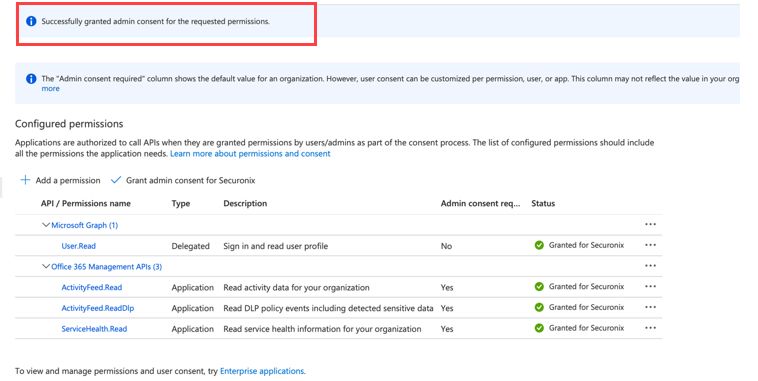
Task: Open the Enterprise applications link
Action: click(x=262, y=371)
